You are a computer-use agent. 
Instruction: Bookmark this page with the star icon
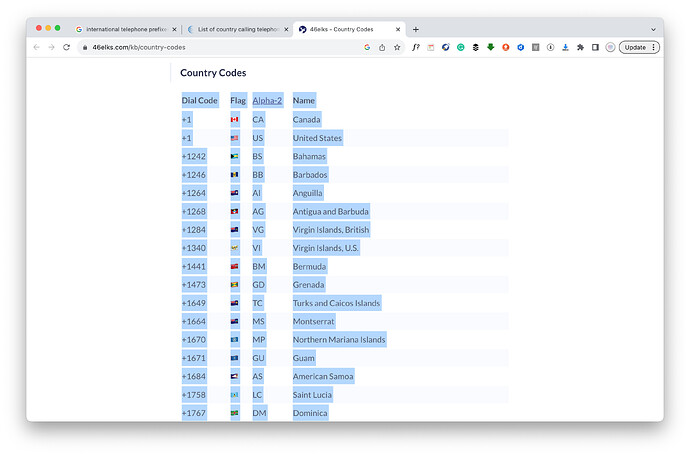397,47
